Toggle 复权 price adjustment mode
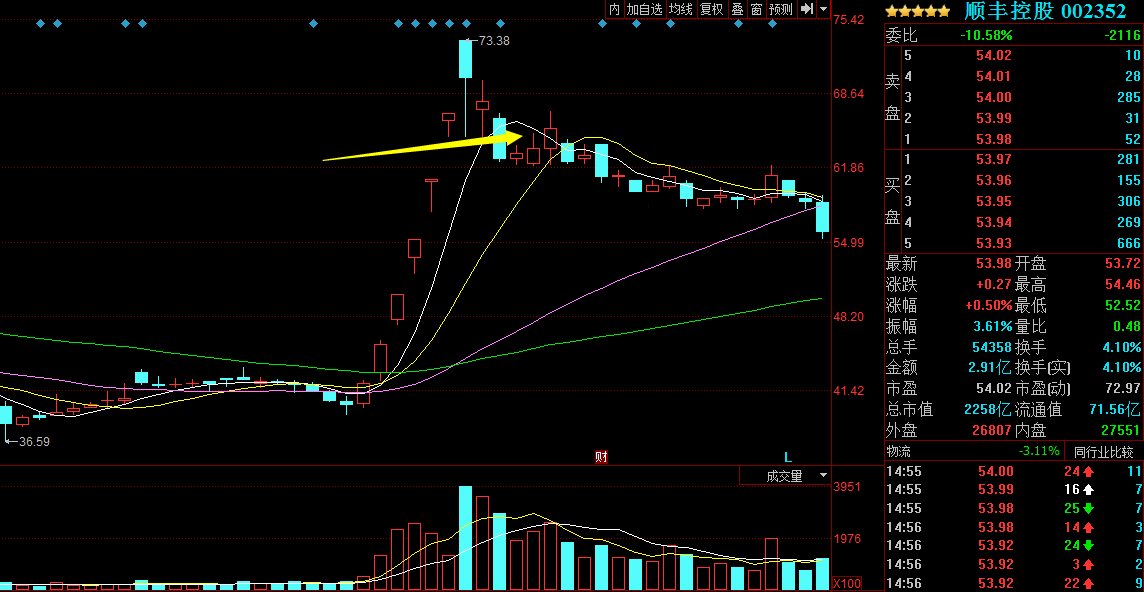The width and height of the screenshot is (1144, 592). coord(711,9)
